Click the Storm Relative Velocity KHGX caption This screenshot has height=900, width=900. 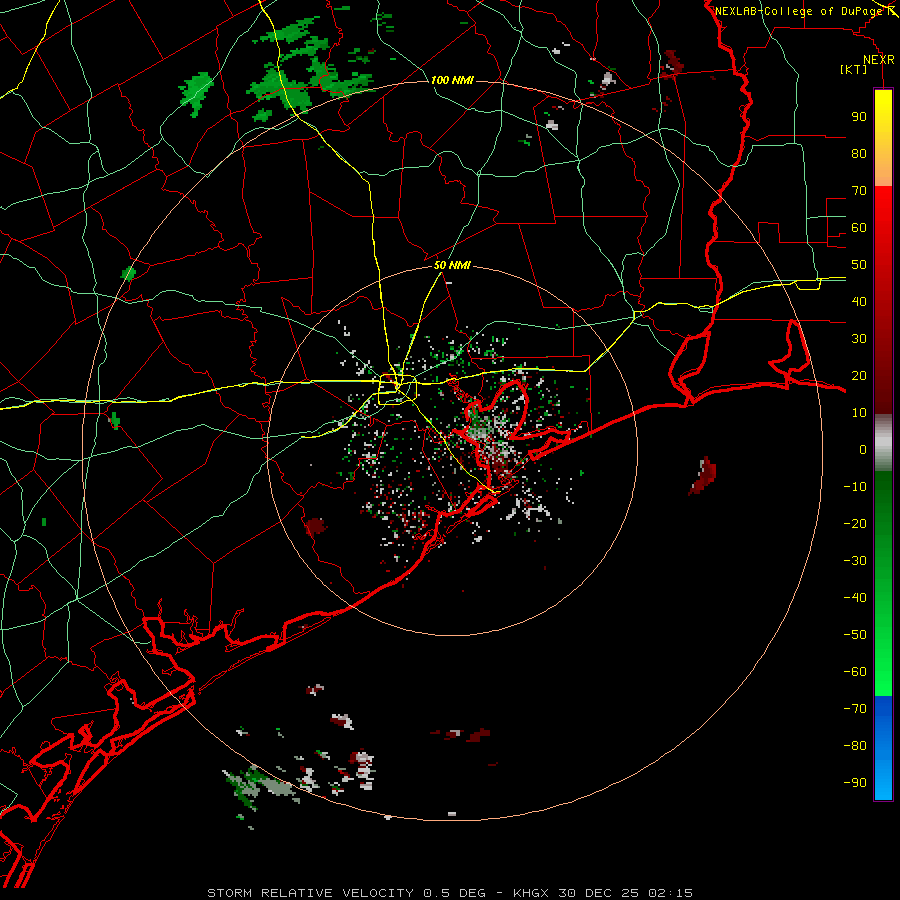click(x=450, y=893)
